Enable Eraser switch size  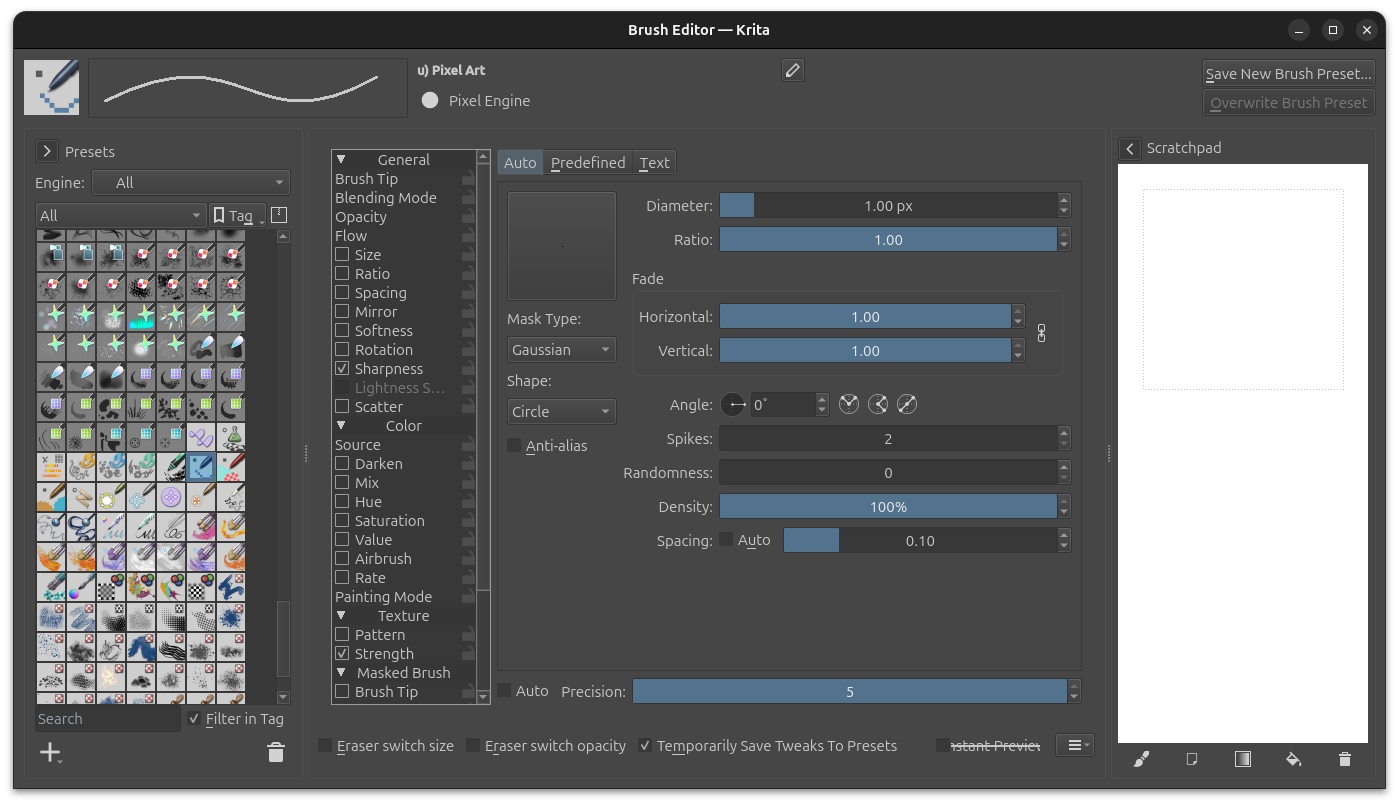click(x=325, y=746)
